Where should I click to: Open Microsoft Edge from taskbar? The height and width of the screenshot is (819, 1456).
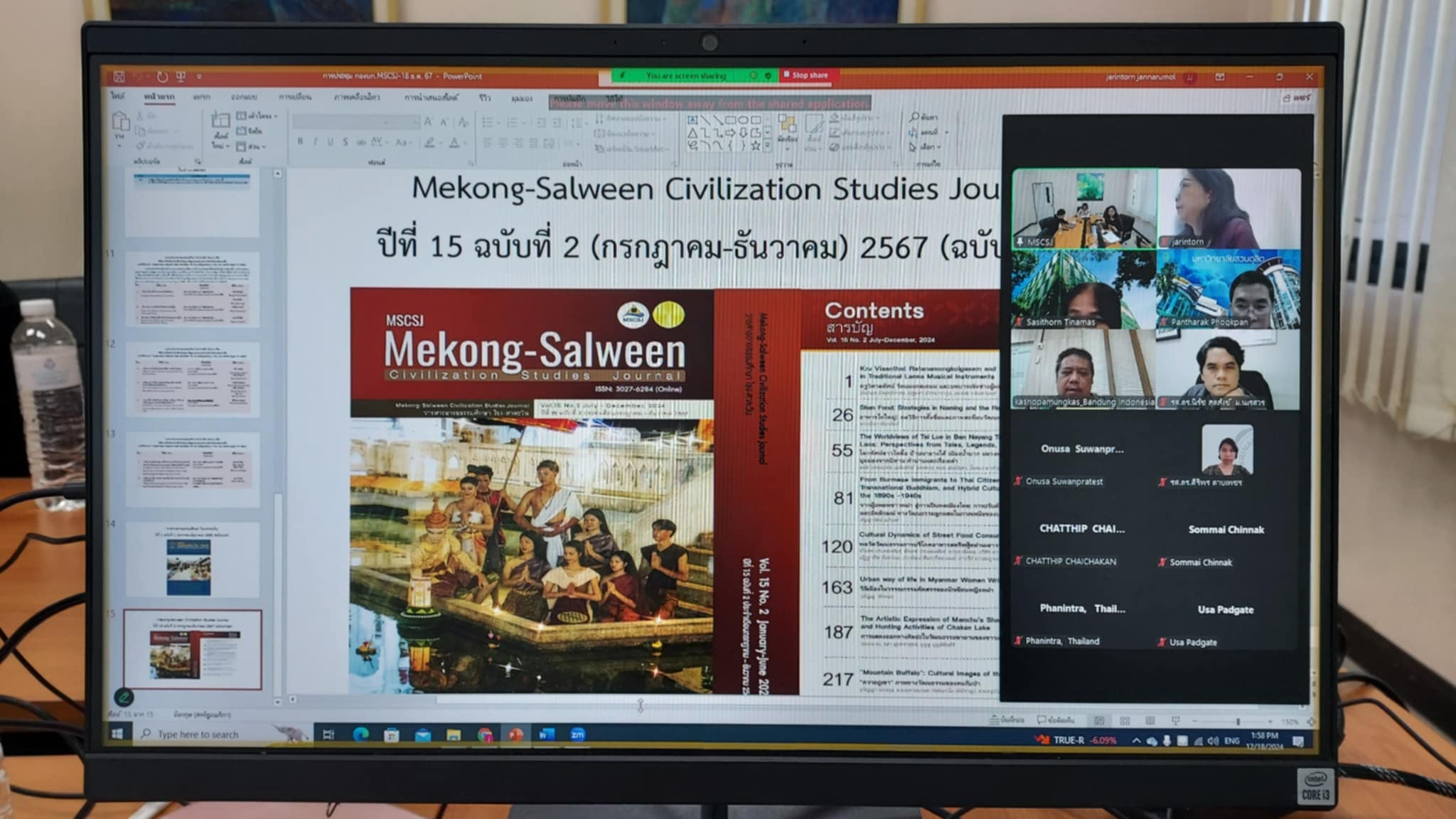(360, 734)
